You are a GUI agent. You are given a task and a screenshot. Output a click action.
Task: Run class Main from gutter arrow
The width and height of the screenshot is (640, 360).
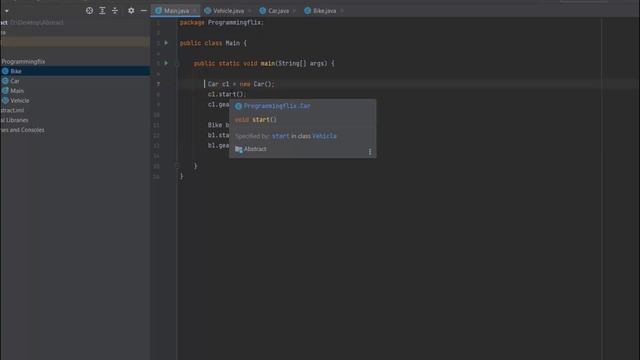pos(166,43)
